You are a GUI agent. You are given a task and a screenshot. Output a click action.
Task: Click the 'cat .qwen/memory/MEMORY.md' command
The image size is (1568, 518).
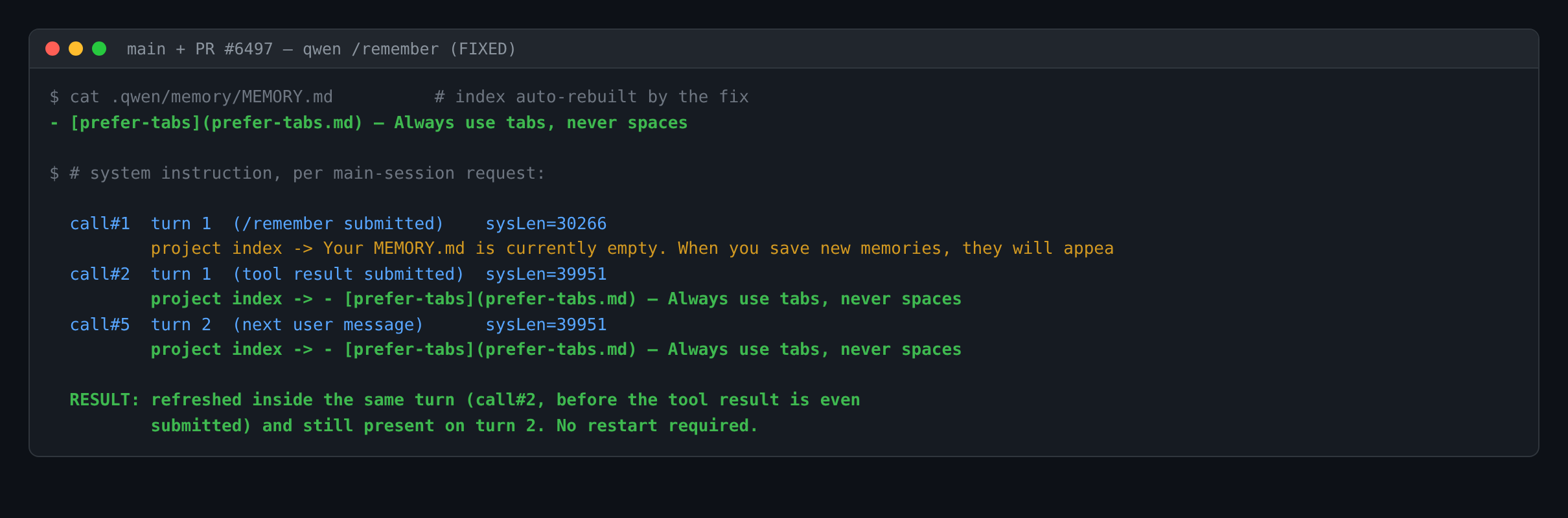pos(201,97)
